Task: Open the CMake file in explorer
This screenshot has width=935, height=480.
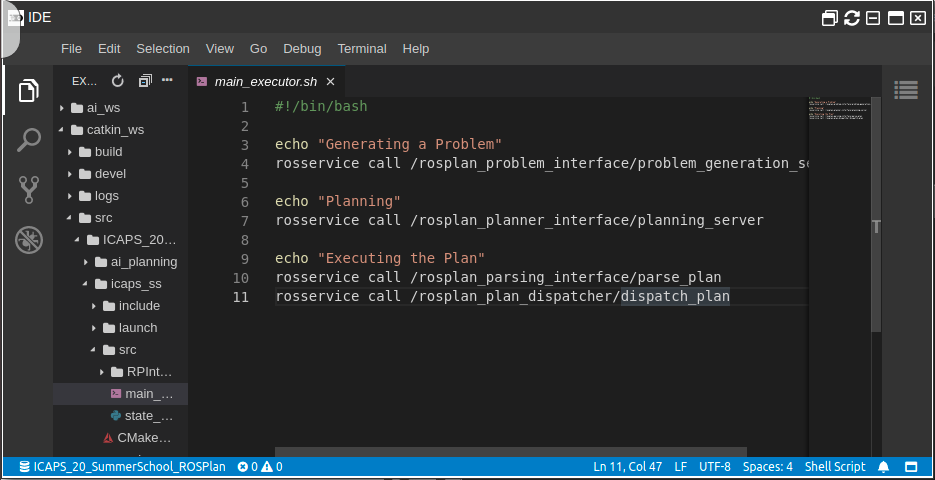Action: tap(120, 438)
